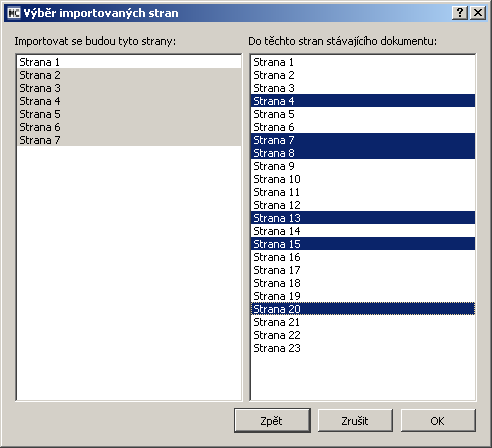Open context help with the question mark button

[460, 13]
